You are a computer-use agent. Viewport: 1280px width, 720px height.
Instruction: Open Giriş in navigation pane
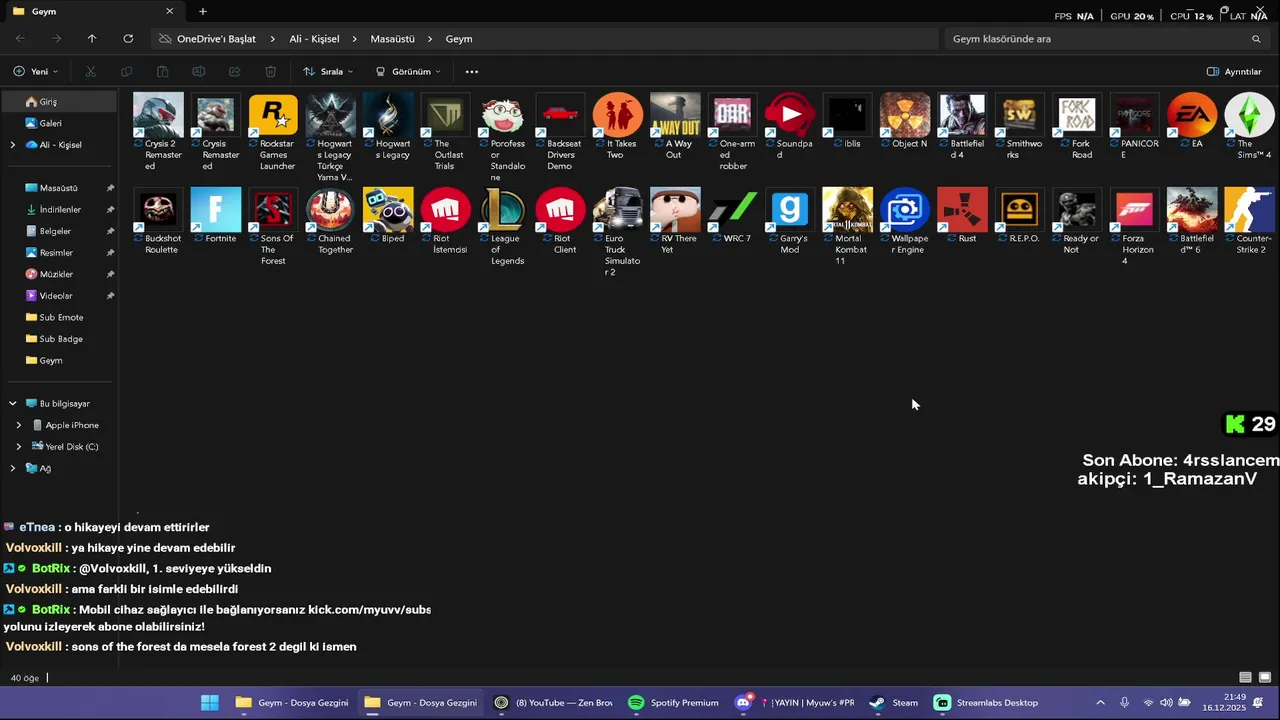[60, 102]
